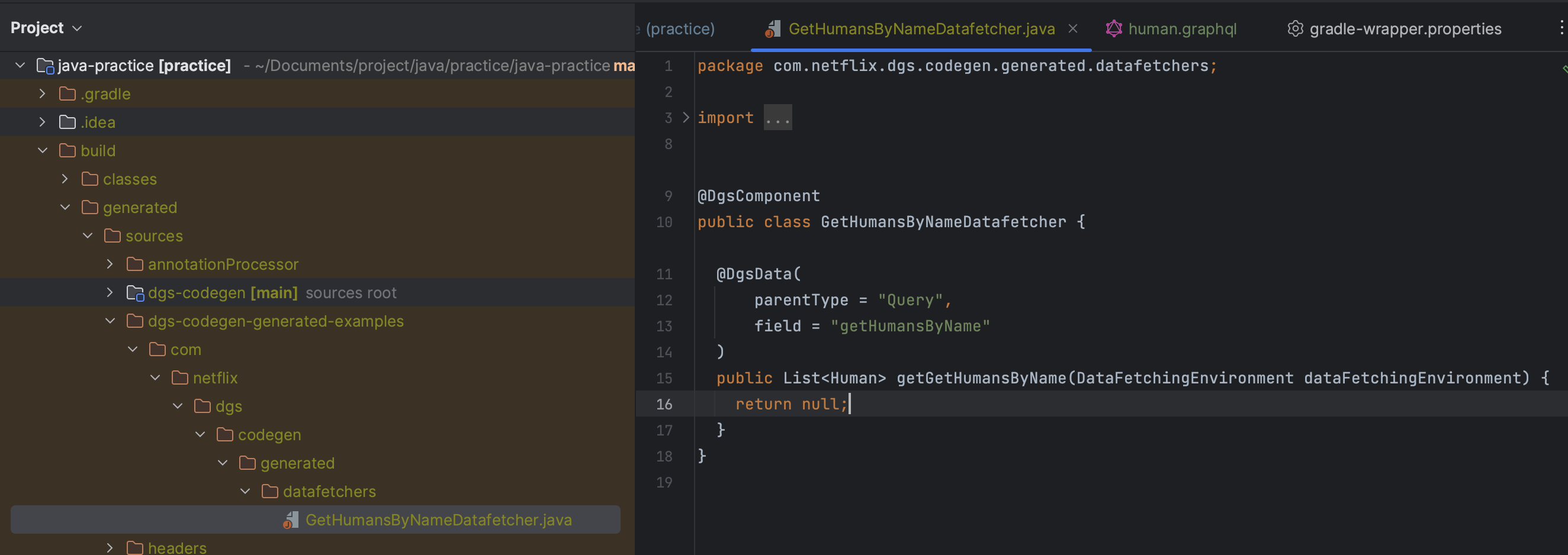Expand the headers folder
1568x555 pixels.
tap(110, 547)
